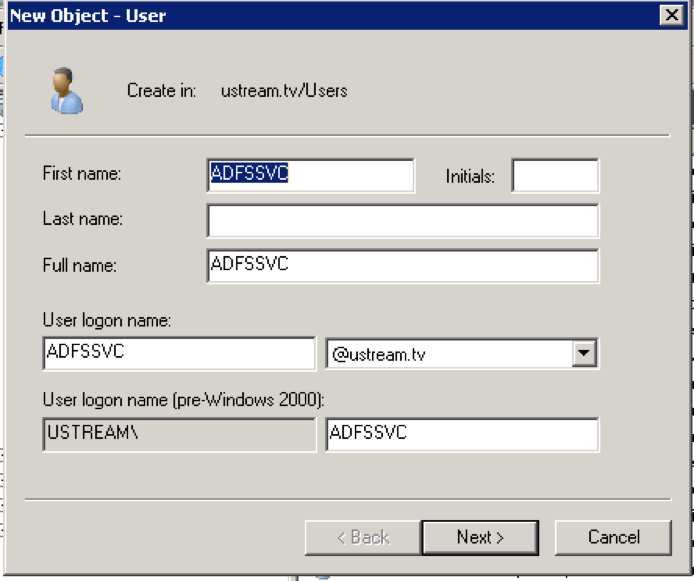Click the Cancel button

coord(613,538)
